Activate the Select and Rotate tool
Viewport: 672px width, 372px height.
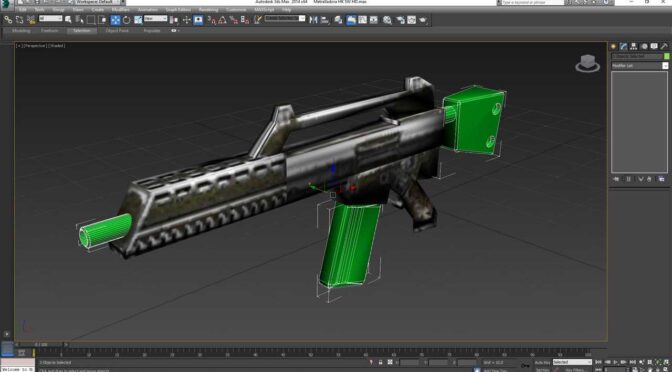[127, 20]
